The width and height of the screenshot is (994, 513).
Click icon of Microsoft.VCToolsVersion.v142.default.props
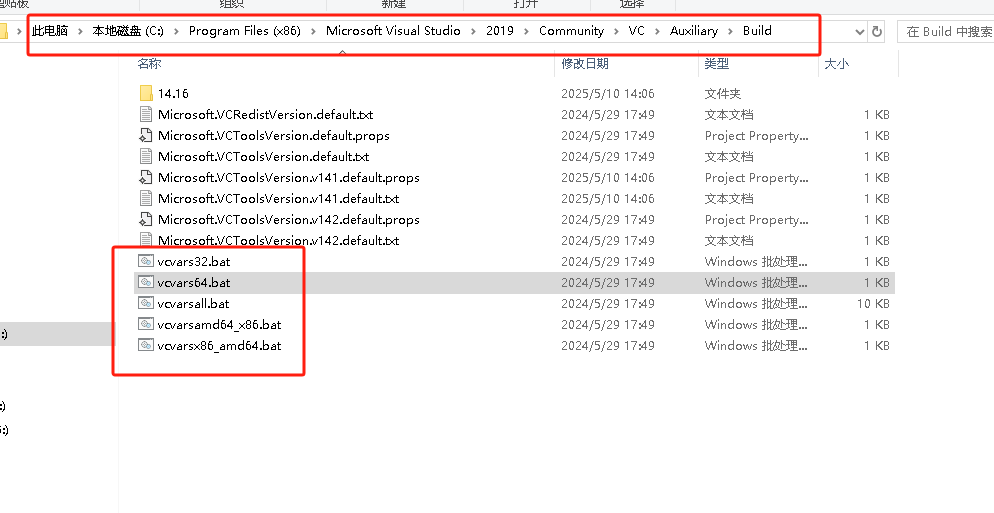click(146, 219)
